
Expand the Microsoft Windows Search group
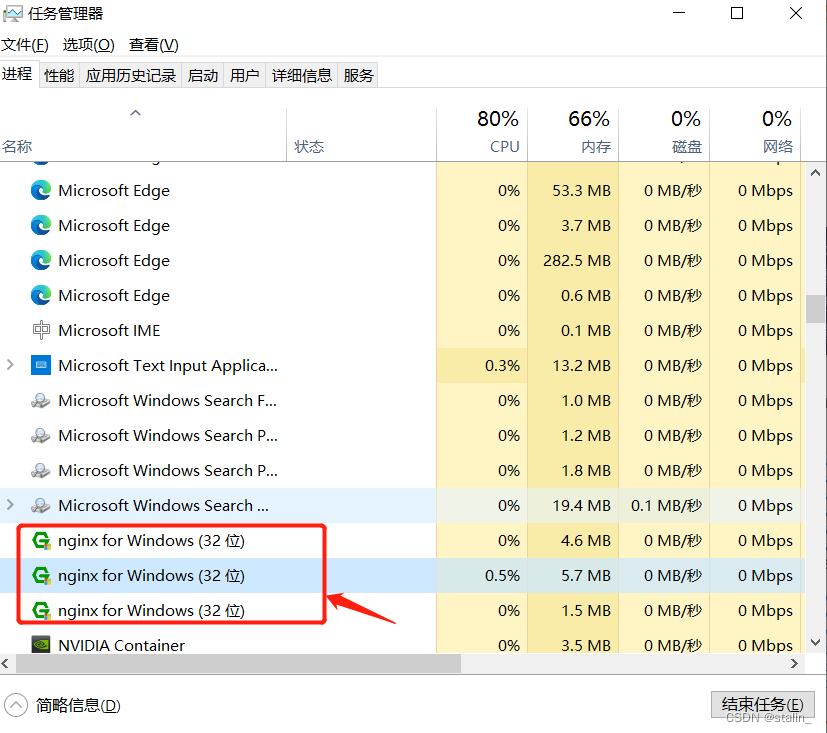point(10,505)
